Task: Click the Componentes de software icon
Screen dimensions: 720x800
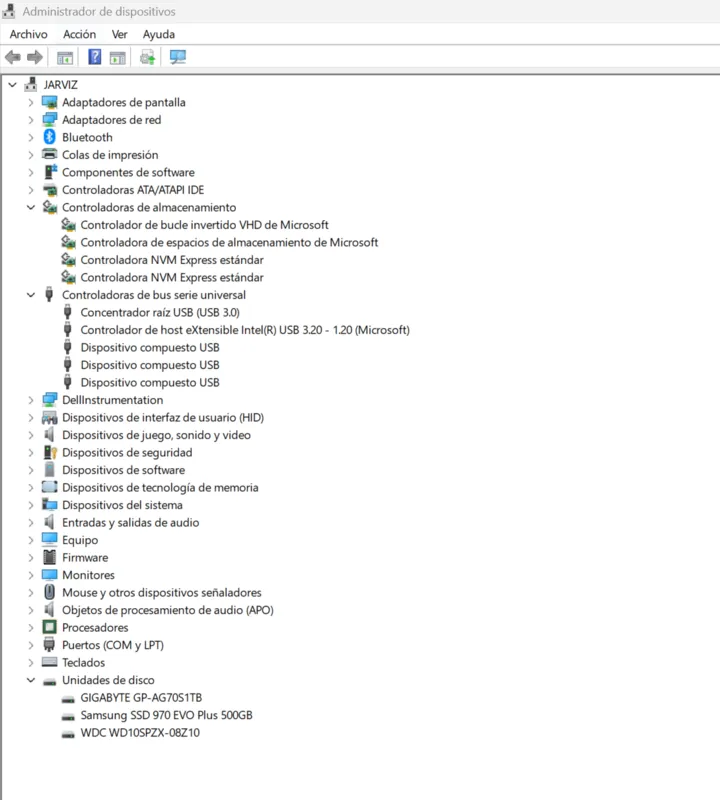Action: tap(50, 172)
